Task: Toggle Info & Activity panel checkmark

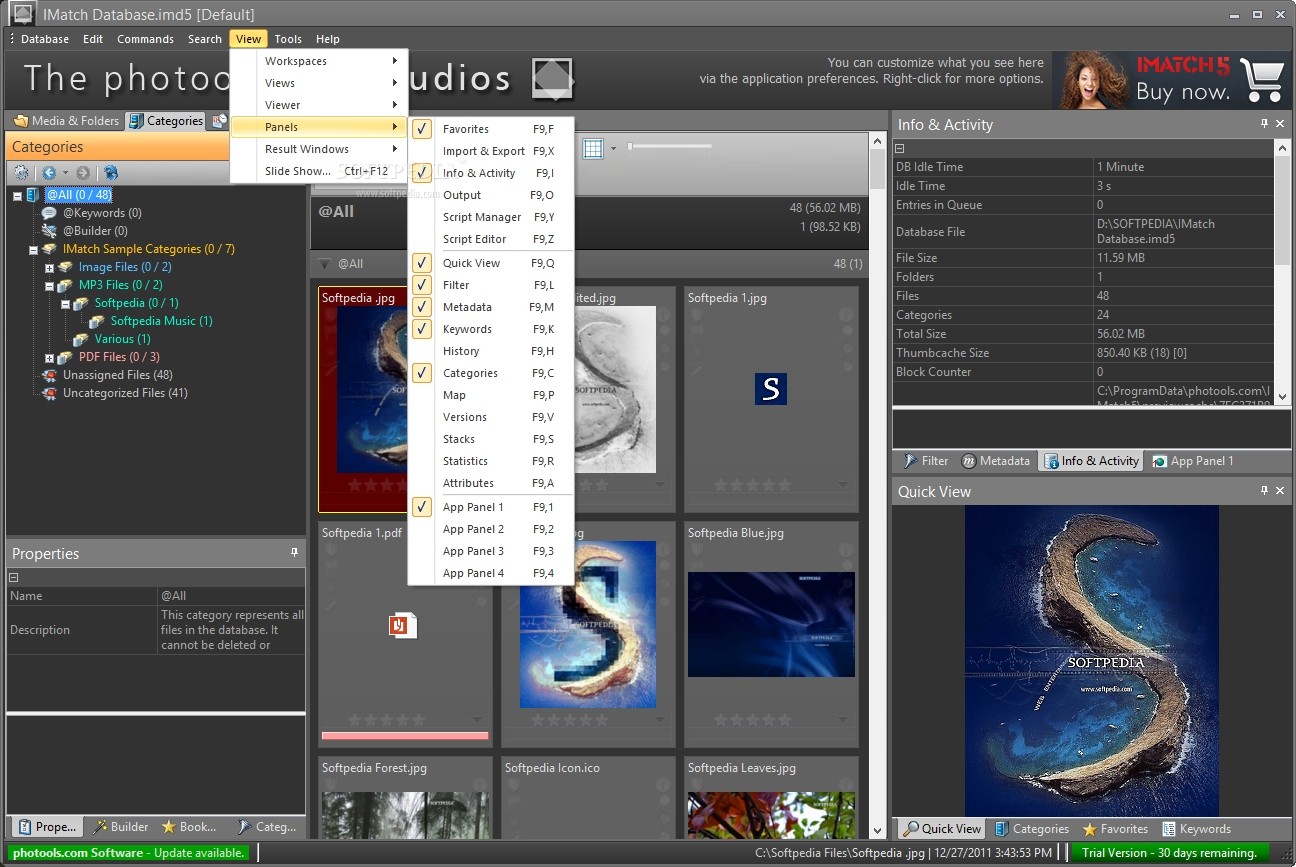Action: coord(422,173)
